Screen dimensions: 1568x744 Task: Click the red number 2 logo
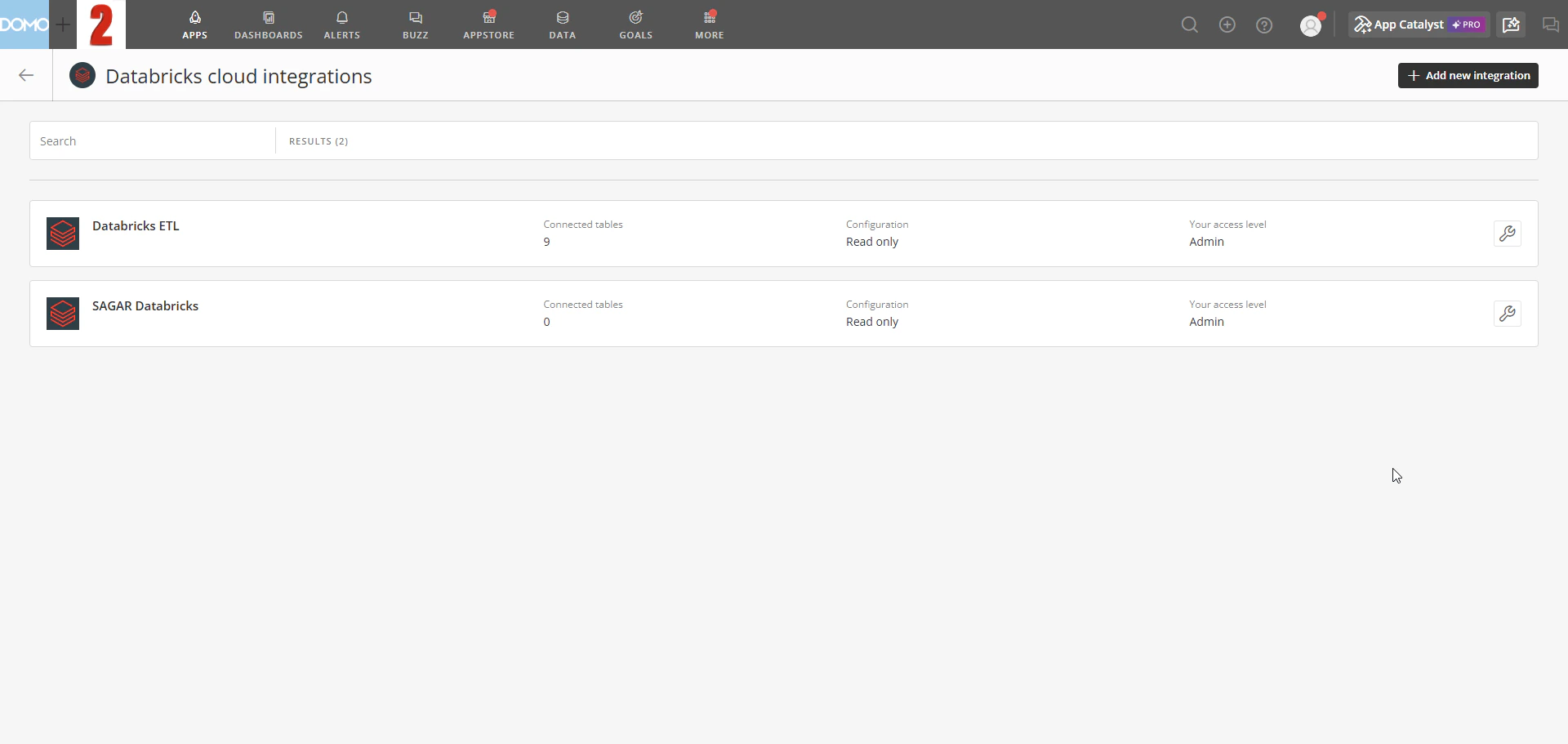[x=101, y=25]
